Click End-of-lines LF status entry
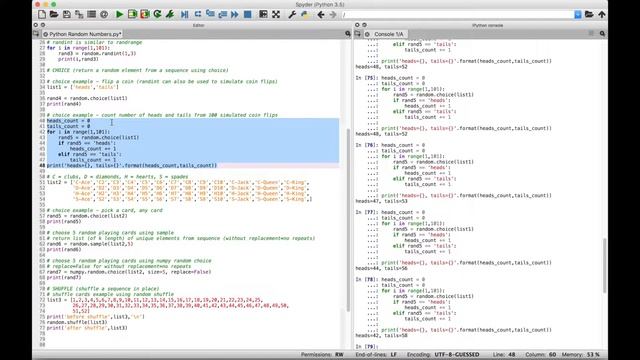 click(x=376, y=355)
